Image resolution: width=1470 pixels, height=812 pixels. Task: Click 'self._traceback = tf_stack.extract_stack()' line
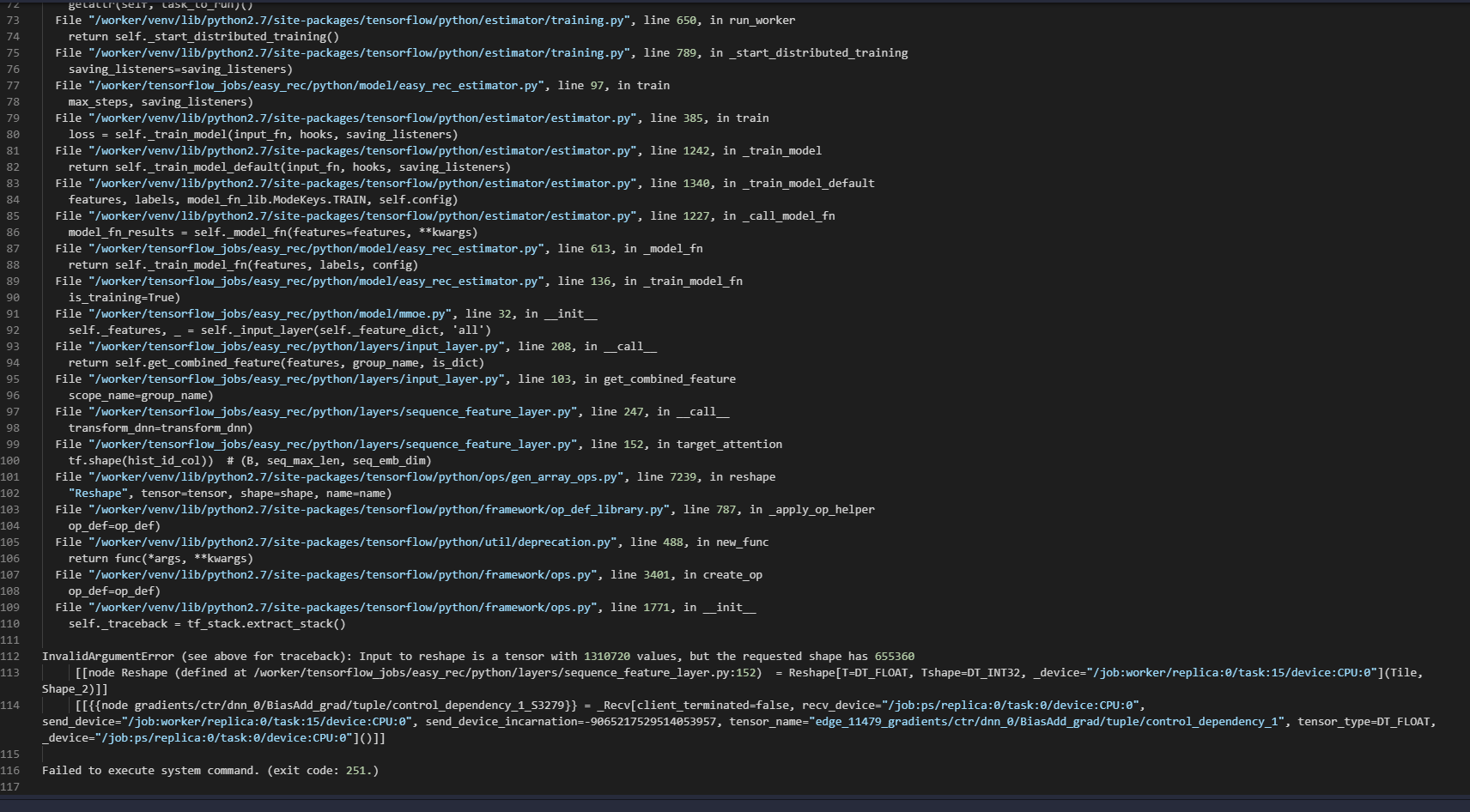[x=207, y=623]
